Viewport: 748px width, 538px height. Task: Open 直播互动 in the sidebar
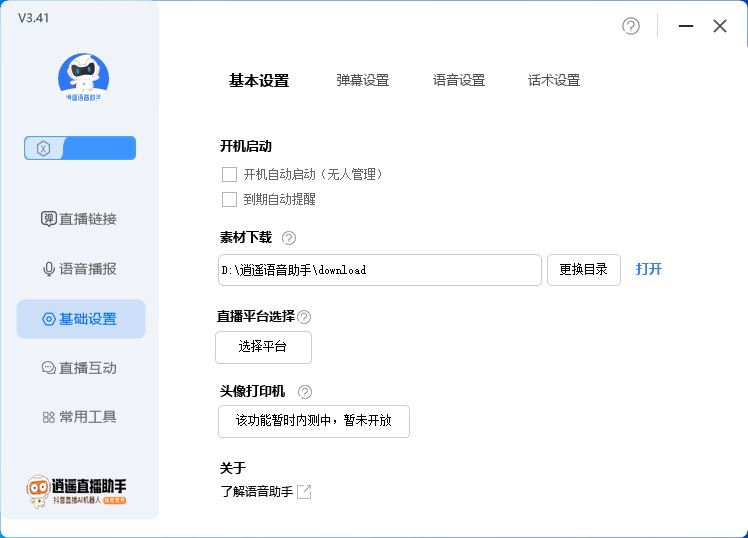80,368
